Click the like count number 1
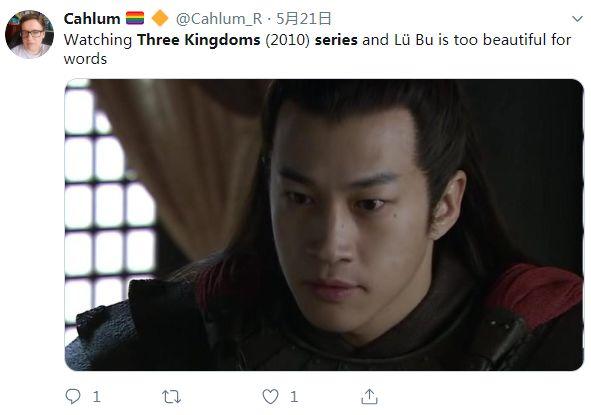Screen dimensions: 591x415 pyautogui.click(x=294, y=397)
